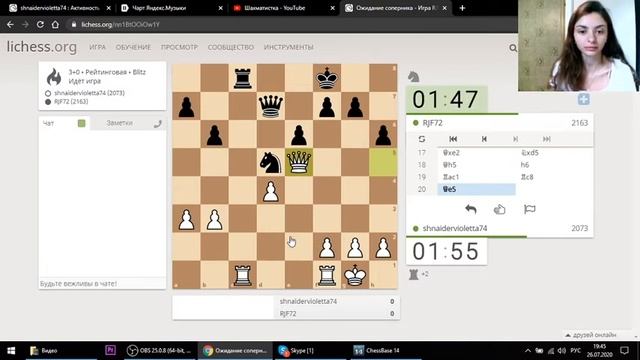640x360 pixels.
Task: Select move 19 Rac1 in move list
Action: [476, 177]
